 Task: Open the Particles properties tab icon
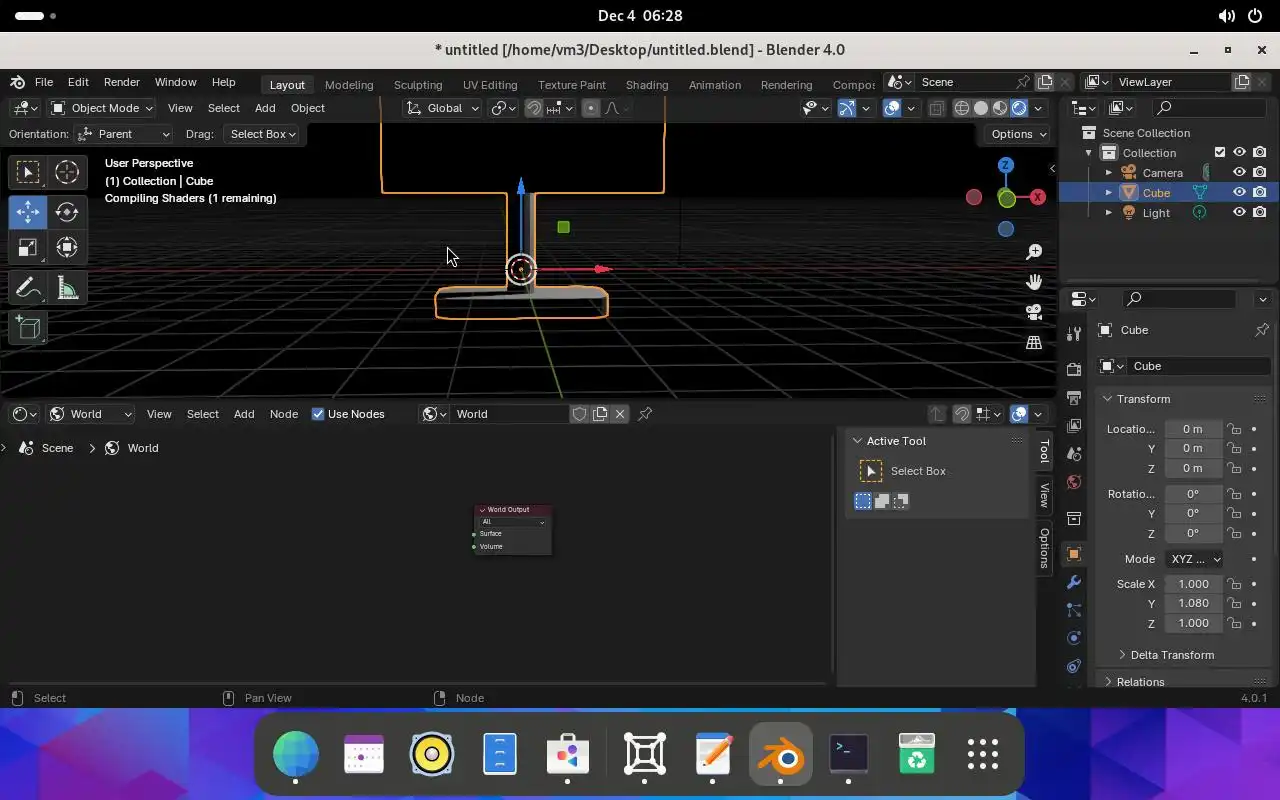point(1074,609)
